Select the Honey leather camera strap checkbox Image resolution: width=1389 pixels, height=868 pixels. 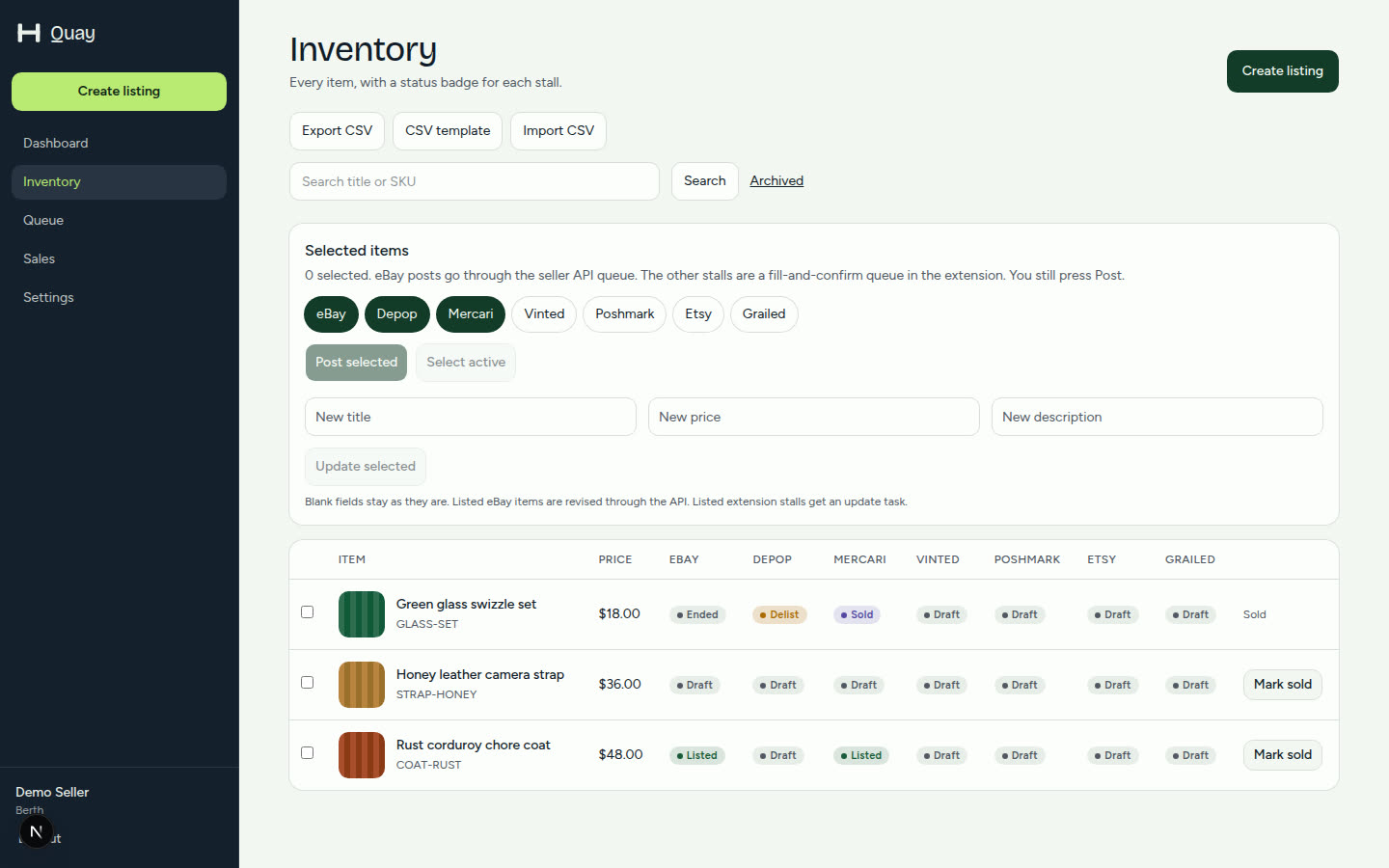(307, 682)
